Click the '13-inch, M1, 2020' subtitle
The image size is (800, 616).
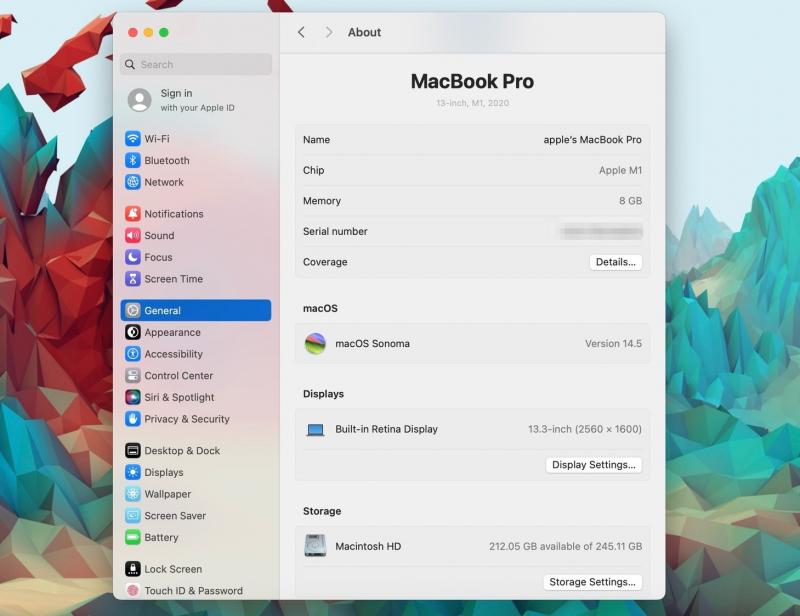pos(472,103)
